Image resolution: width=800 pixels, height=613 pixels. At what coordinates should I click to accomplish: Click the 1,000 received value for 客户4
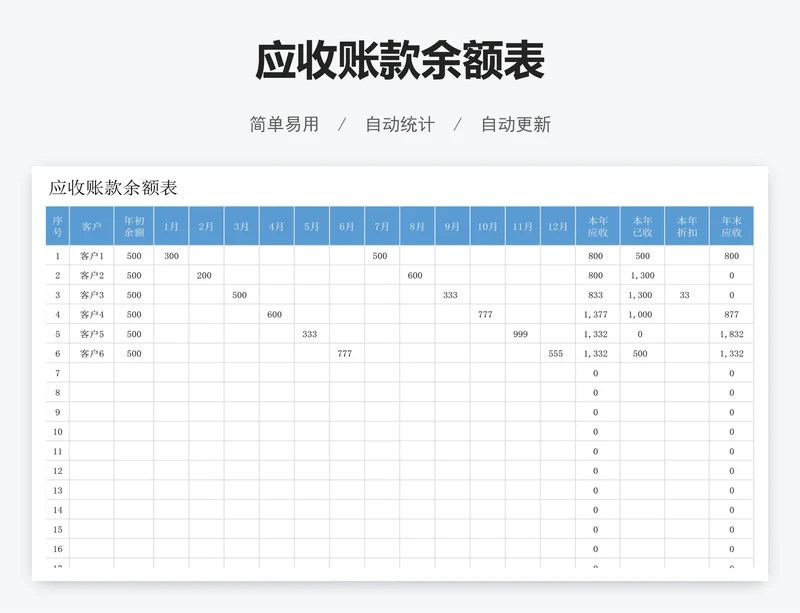[x=642, y=314]
